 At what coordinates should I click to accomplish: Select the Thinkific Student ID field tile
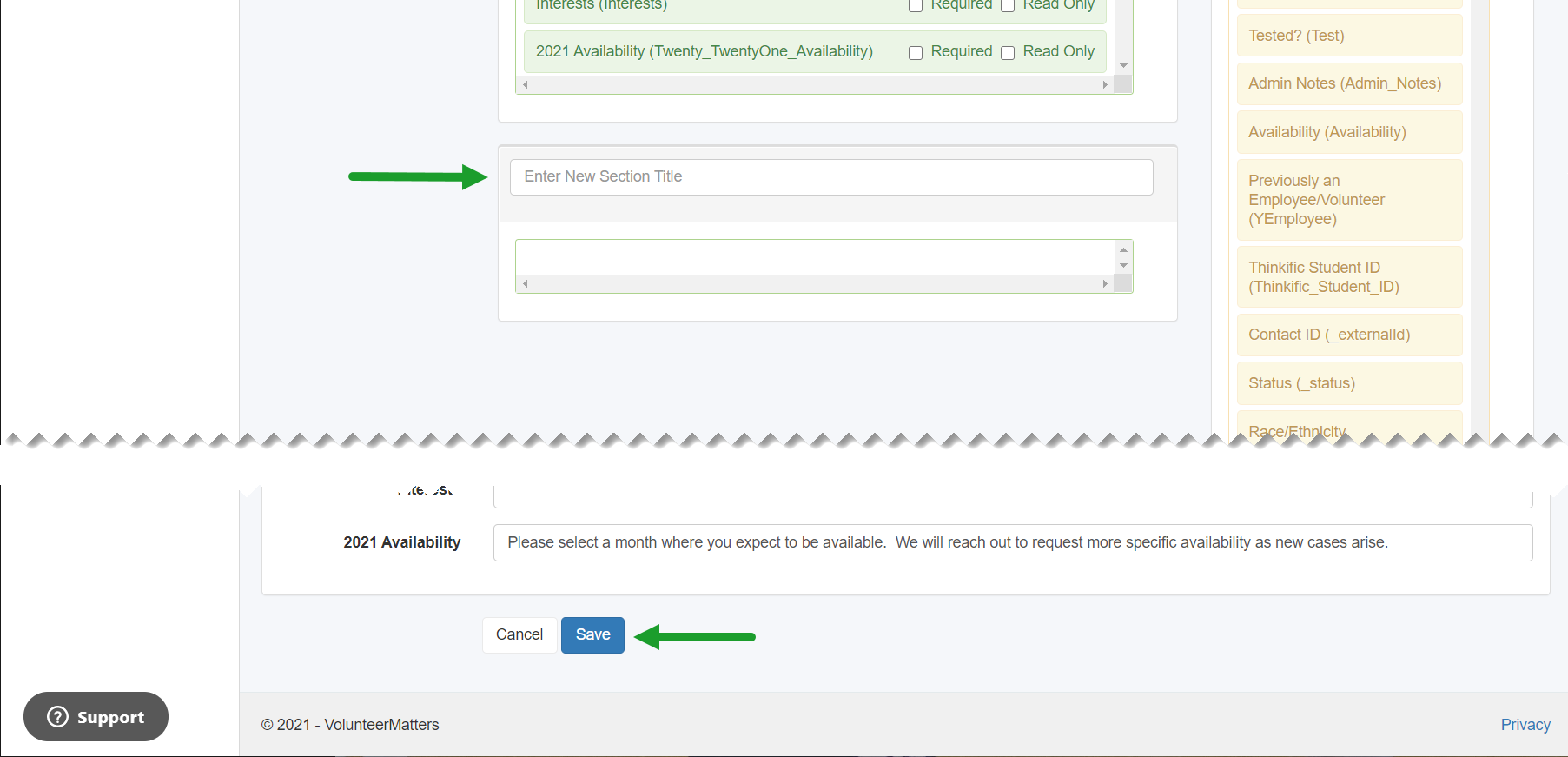click(x=1350, y=277)
